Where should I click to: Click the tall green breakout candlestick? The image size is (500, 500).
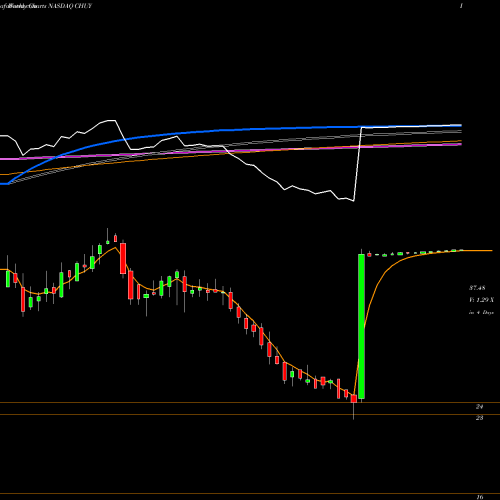pos(361,326)
